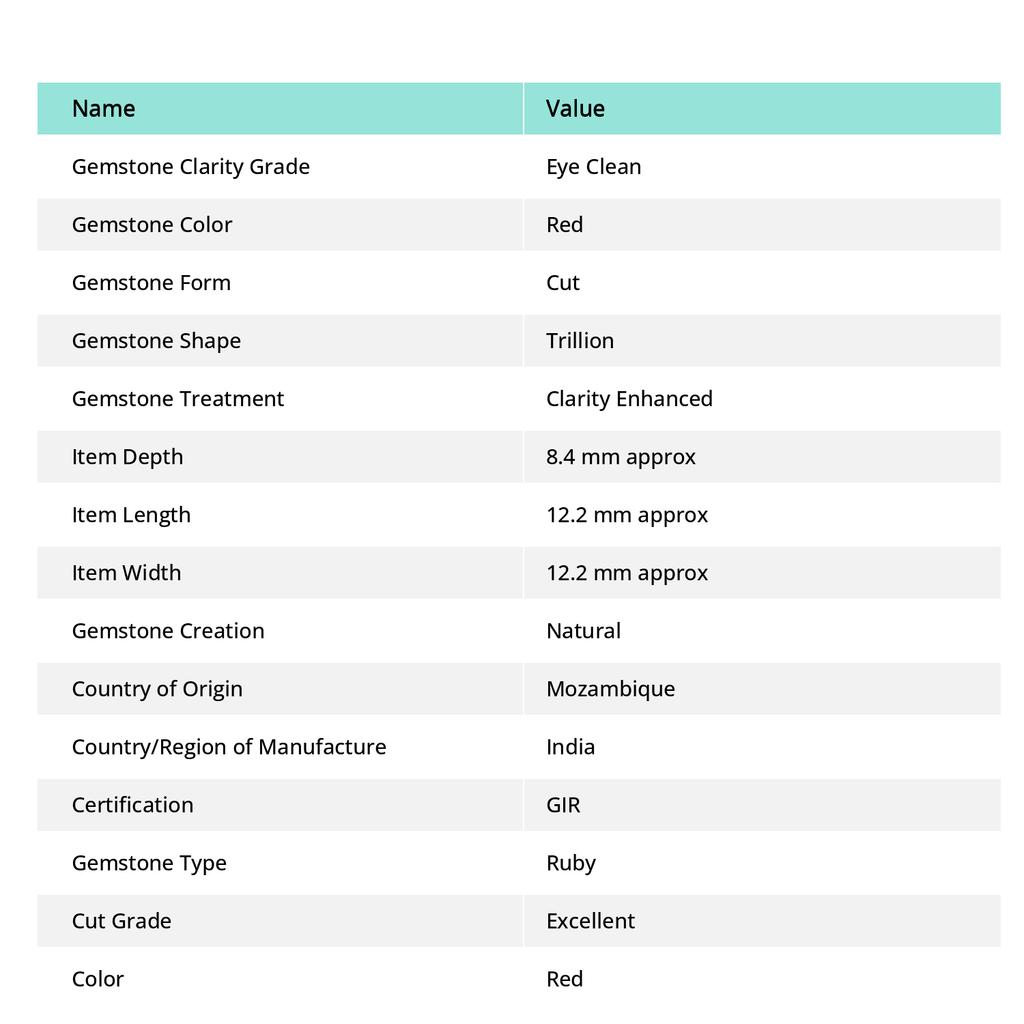
Task: Select Country/Region of Manufacture label
Action: point(229,747)
